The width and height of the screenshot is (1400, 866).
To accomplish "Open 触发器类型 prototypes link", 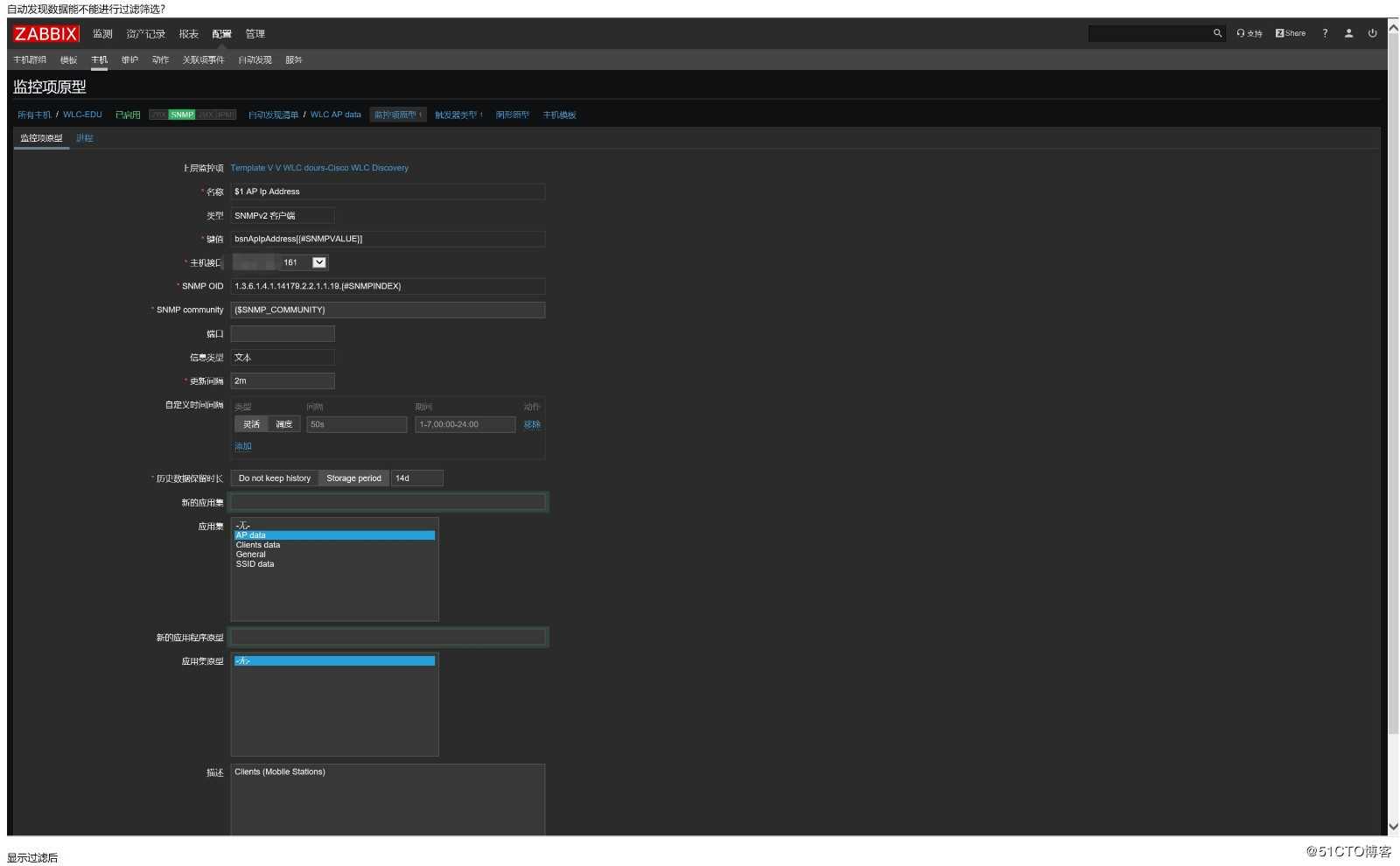I will tap(456, 115).
